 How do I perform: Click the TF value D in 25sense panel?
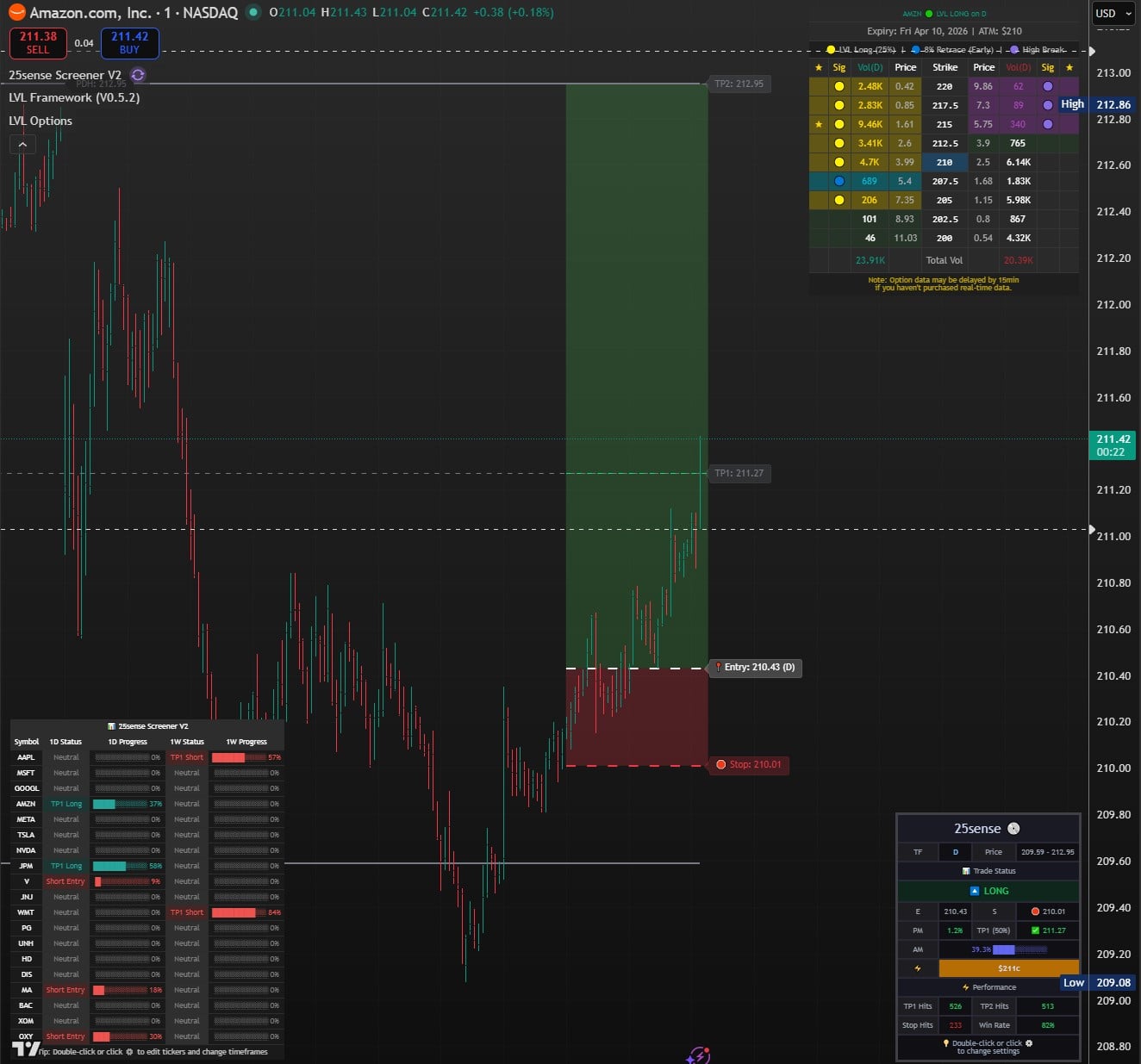pos(955,852)
